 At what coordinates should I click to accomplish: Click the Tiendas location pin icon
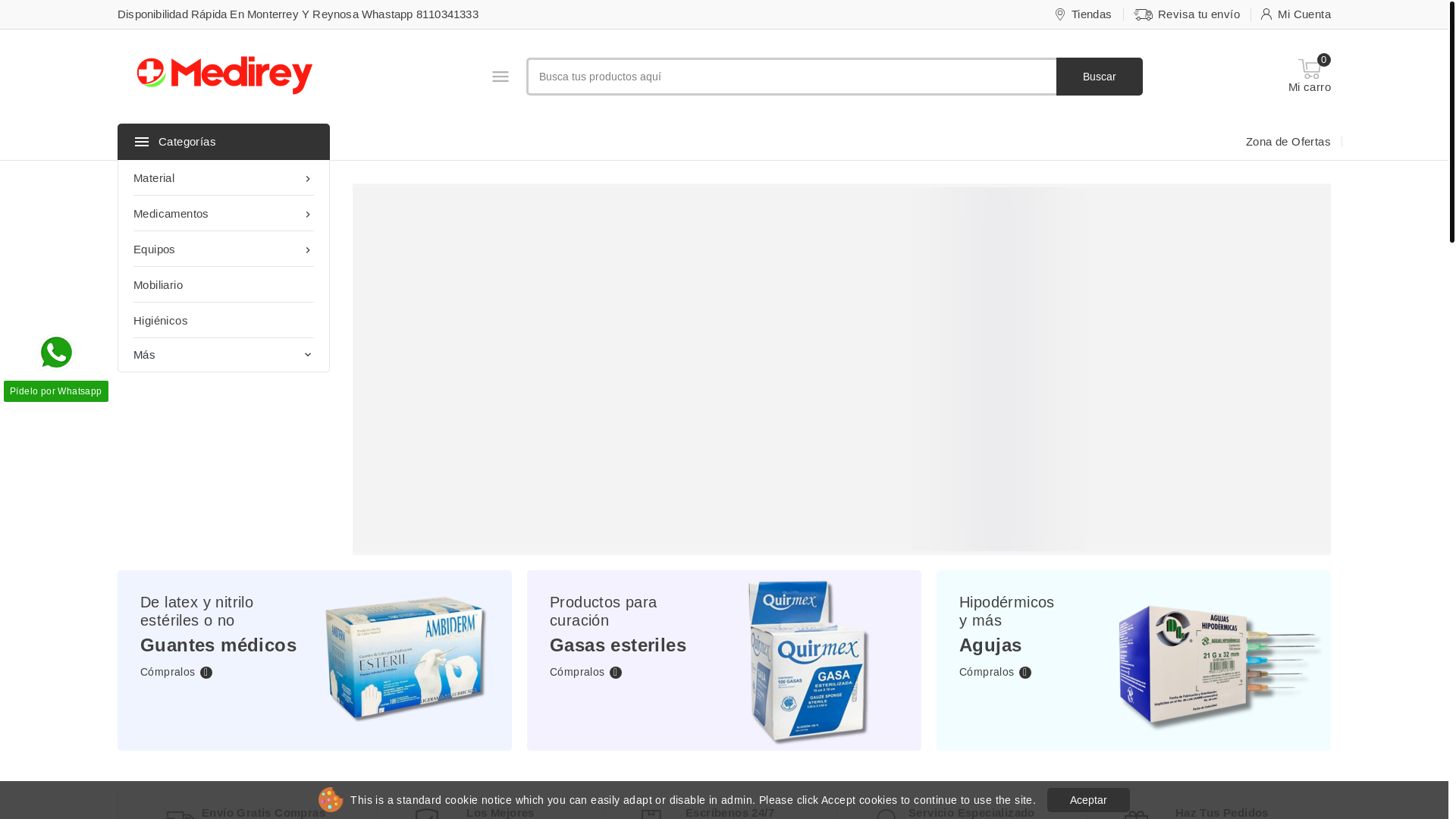pyautogui.click(x=1060, y=14)
